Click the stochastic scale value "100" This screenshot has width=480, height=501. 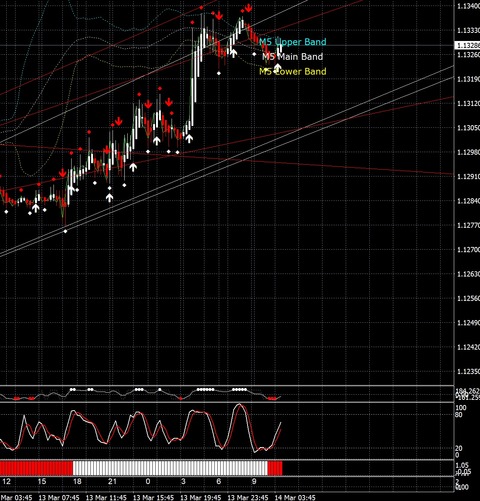click(x=461, y=408)
